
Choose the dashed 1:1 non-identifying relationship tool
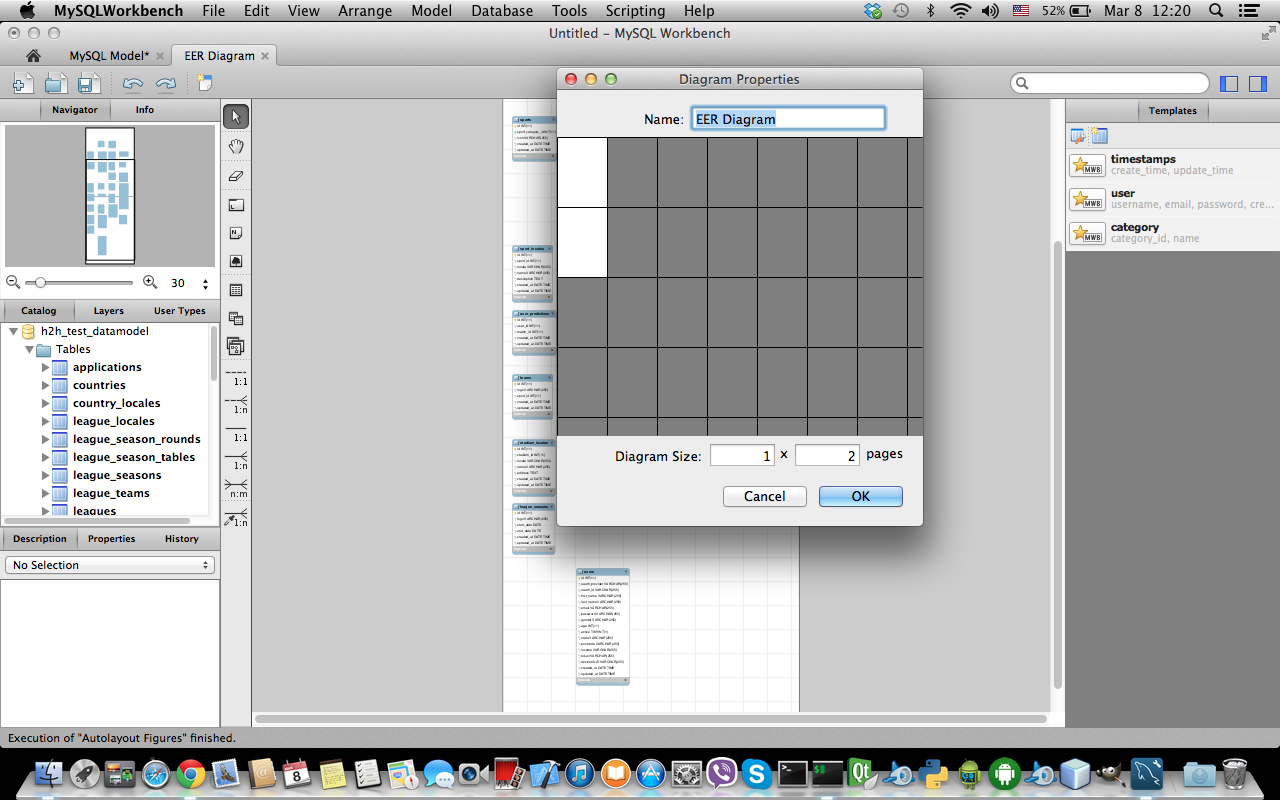pos(237,378)
